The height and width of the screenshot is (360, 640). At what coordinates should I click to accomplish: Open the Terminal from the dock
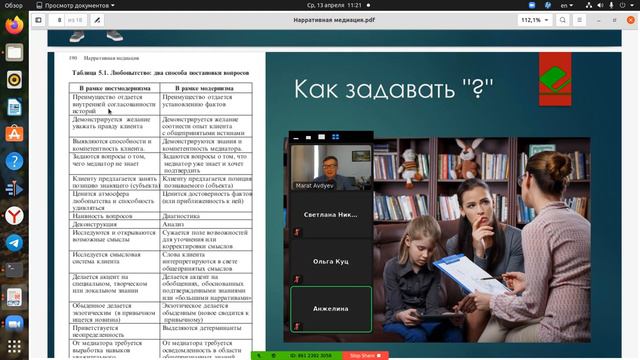(x=14, y=270)
